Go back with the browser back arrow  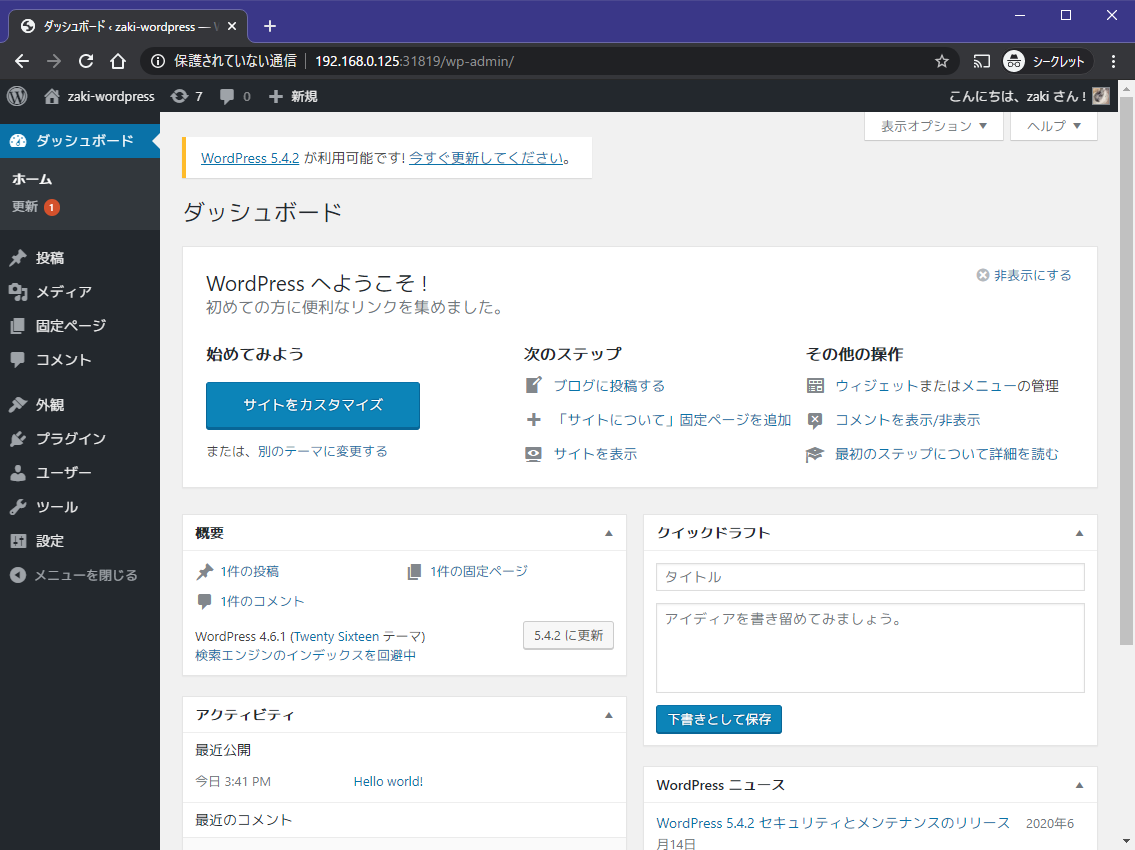22,62
